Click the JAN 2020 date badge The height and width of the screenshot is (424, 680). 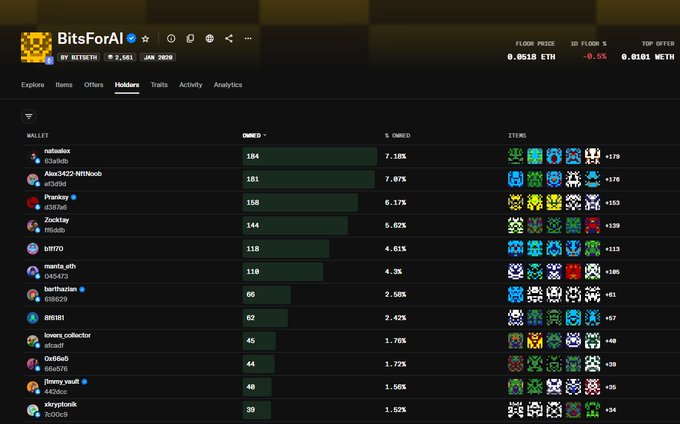pyautogui.click(x=158, y=57)
